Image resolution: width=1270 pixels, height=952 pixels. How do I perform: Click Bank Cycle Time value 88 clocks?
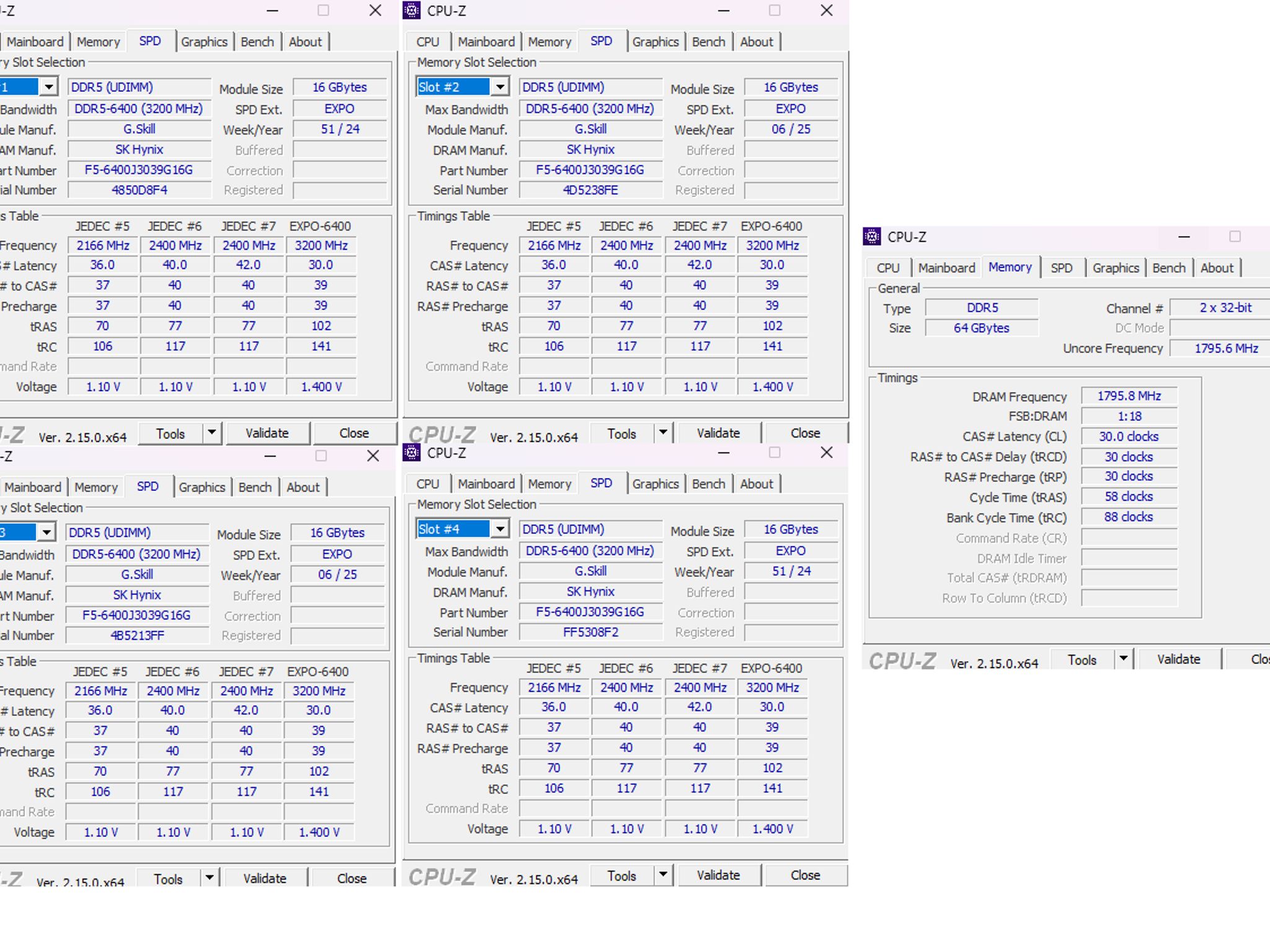(1129, 517)
